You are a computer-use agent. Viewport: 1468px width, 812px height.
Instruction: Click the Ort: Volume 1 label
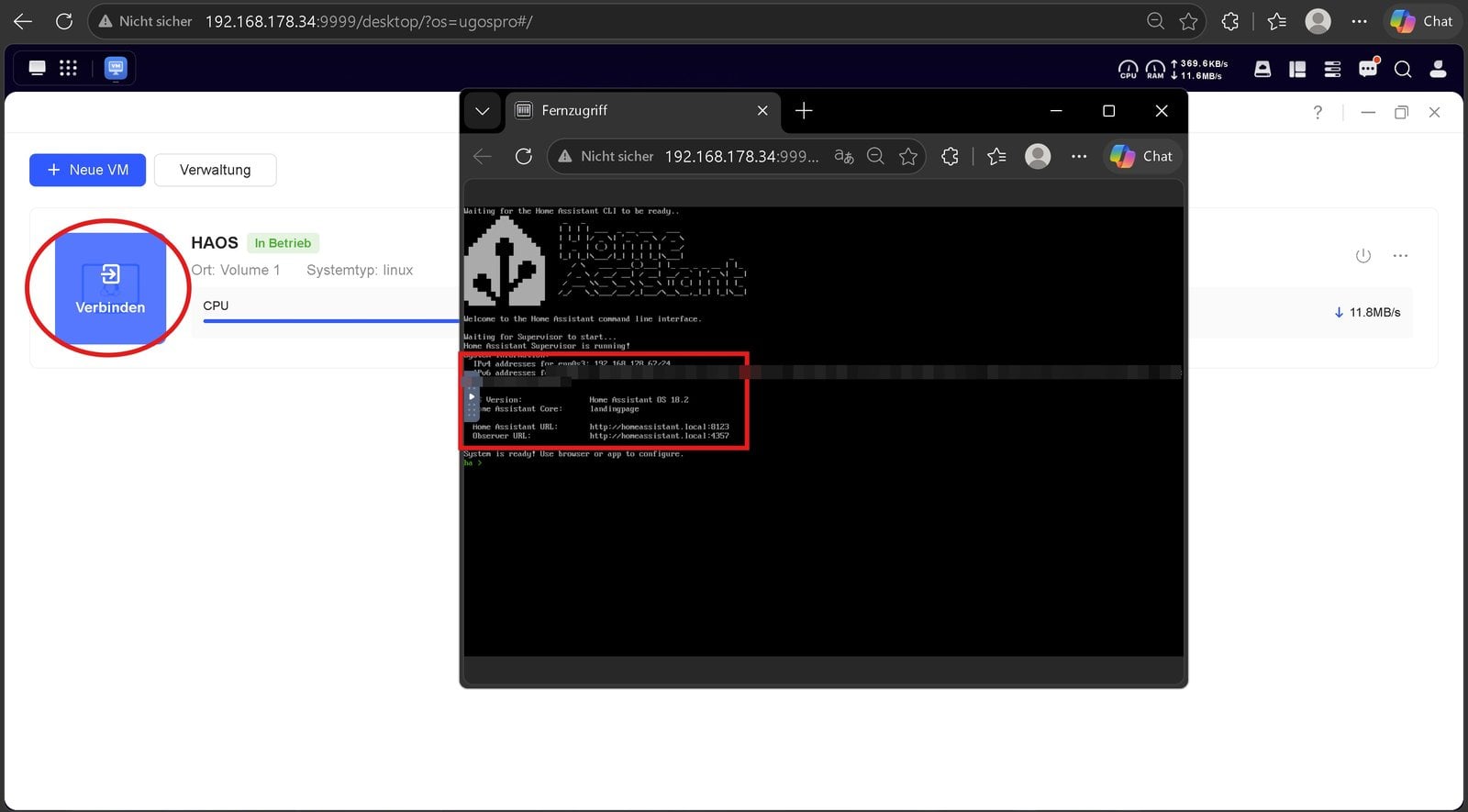tap(236, 270)
